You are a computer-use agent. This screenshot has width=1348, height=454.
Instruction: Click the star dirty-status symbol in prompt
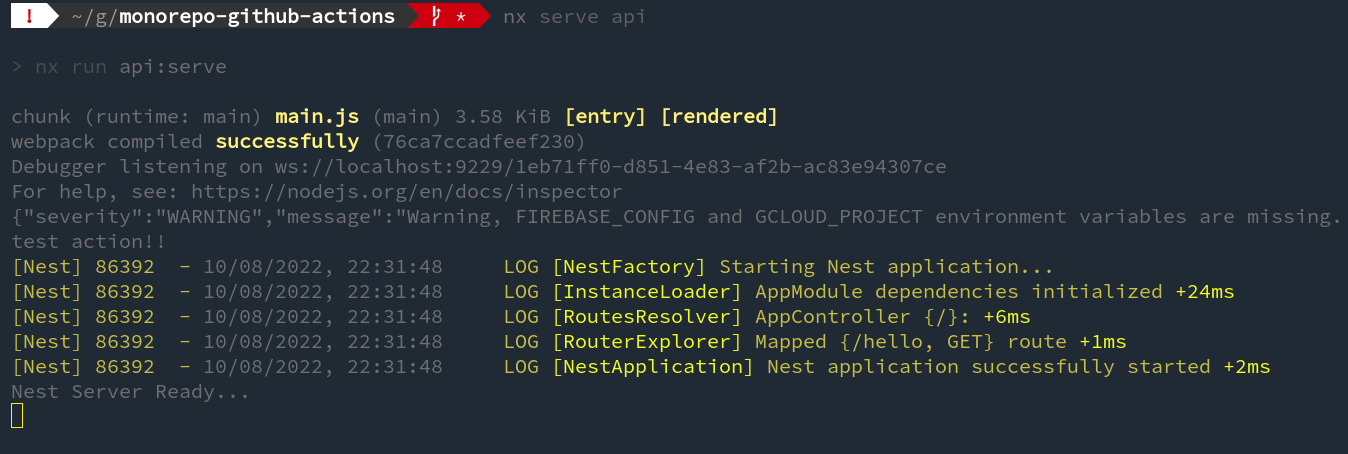(460, 18)
